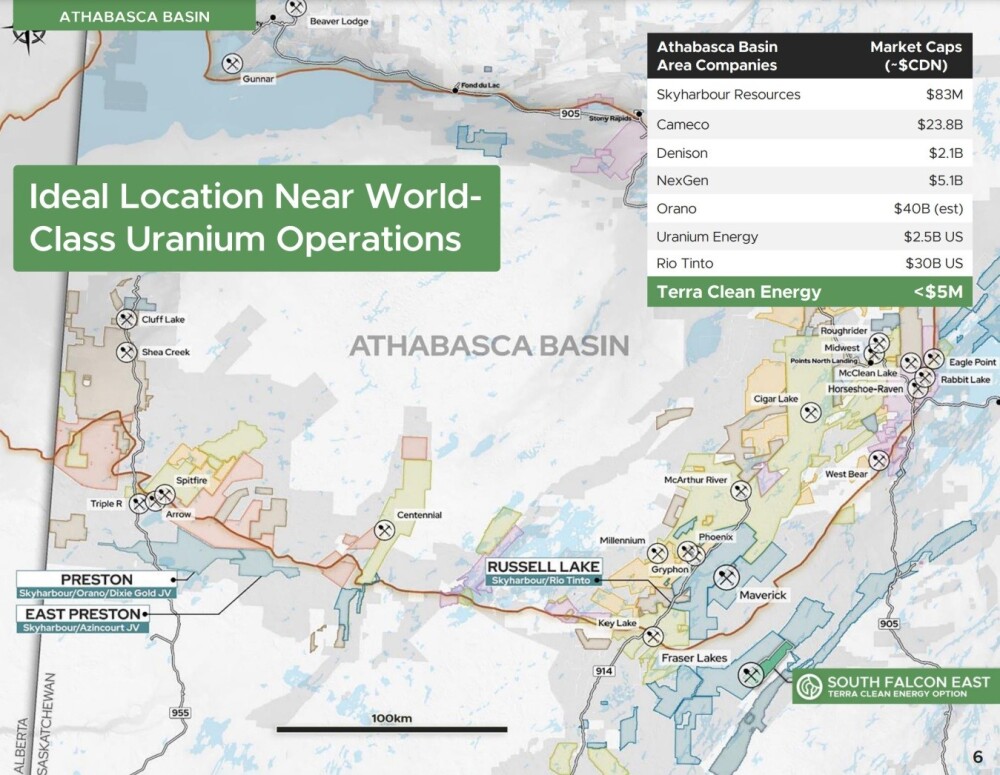Click the Skyharbour/Rio Tinto caption
The width and height of the screenshot is (1000, 775).
(541, 580)
